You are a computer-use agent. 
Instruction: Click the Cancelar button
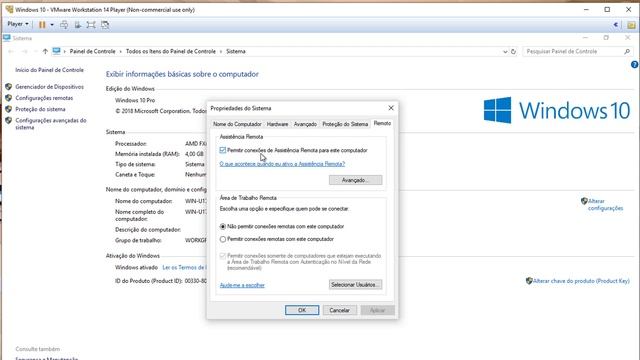point(340,310)
